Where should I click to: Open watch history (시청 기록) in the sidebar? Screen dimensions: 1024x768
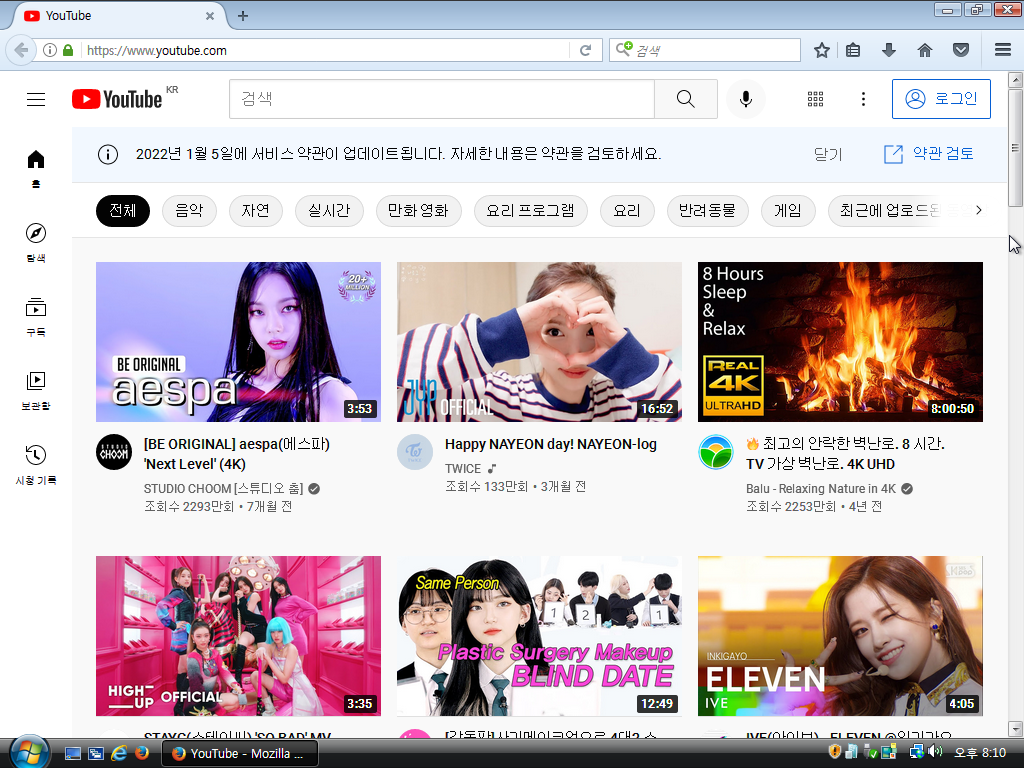(36, 465)
